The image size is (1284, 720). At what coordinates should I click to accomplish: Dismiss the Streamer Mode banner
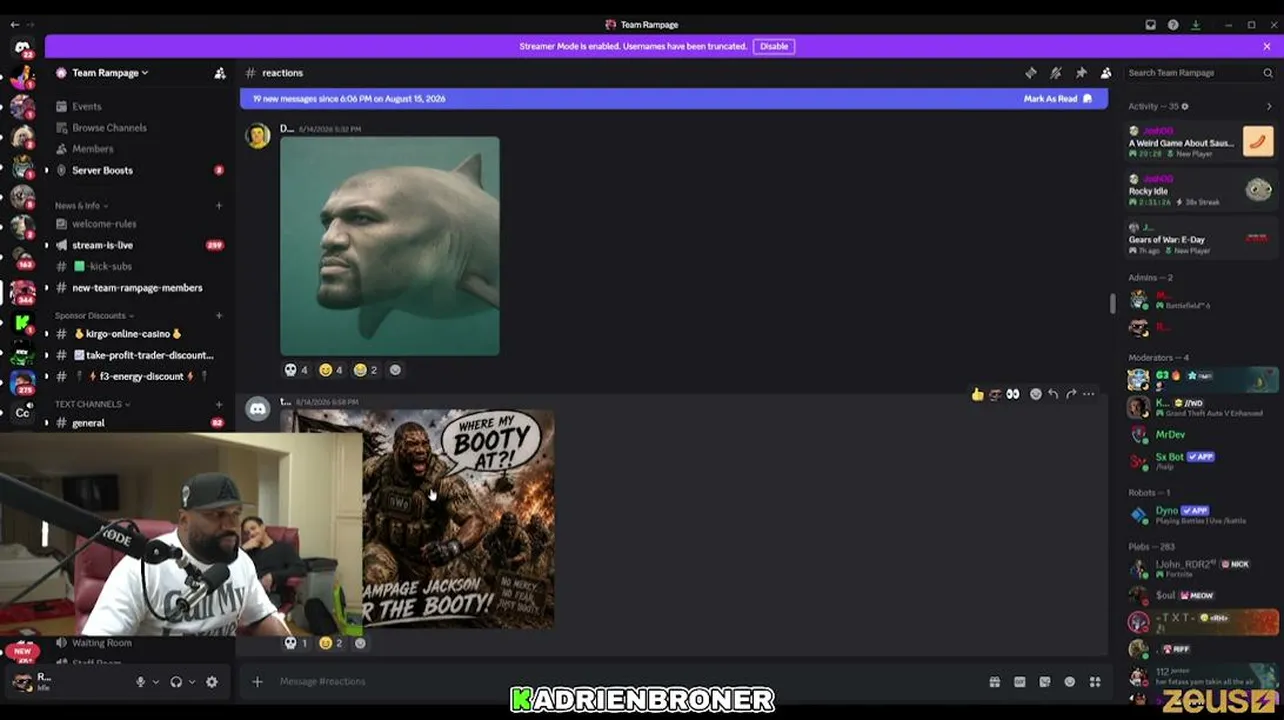pyautogui.click(x=1267, y=46)
